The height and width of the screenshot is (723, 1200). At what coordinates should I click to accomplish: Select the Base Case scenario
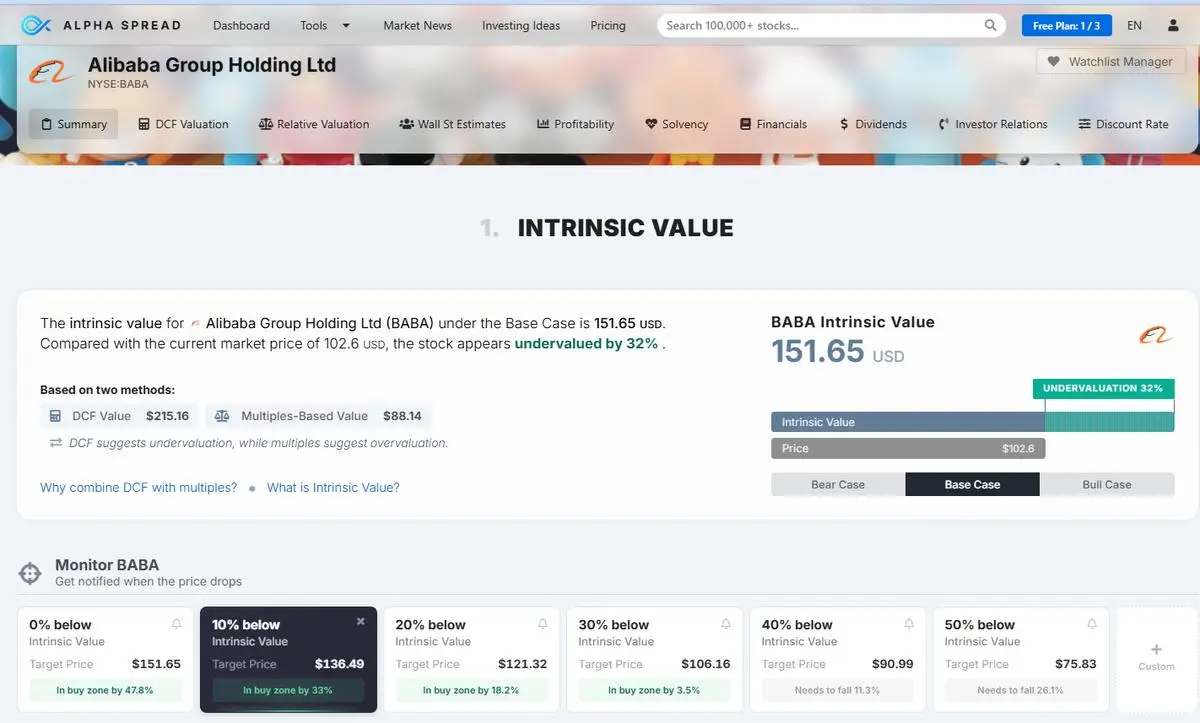(x=972, y=485)
